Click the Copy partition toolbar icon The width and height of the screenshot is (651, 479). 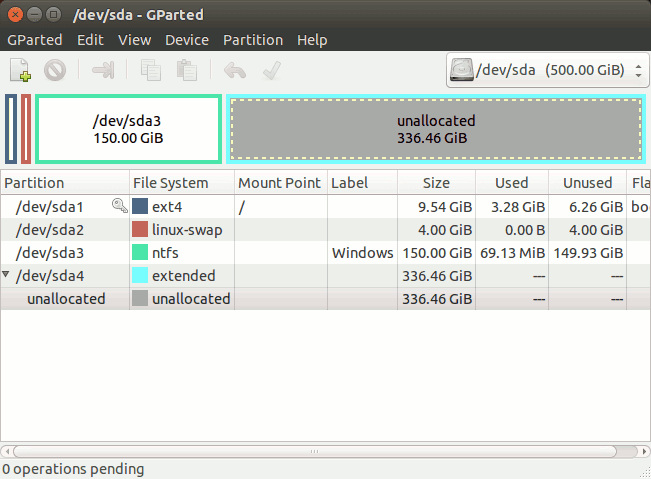point(151,70)
